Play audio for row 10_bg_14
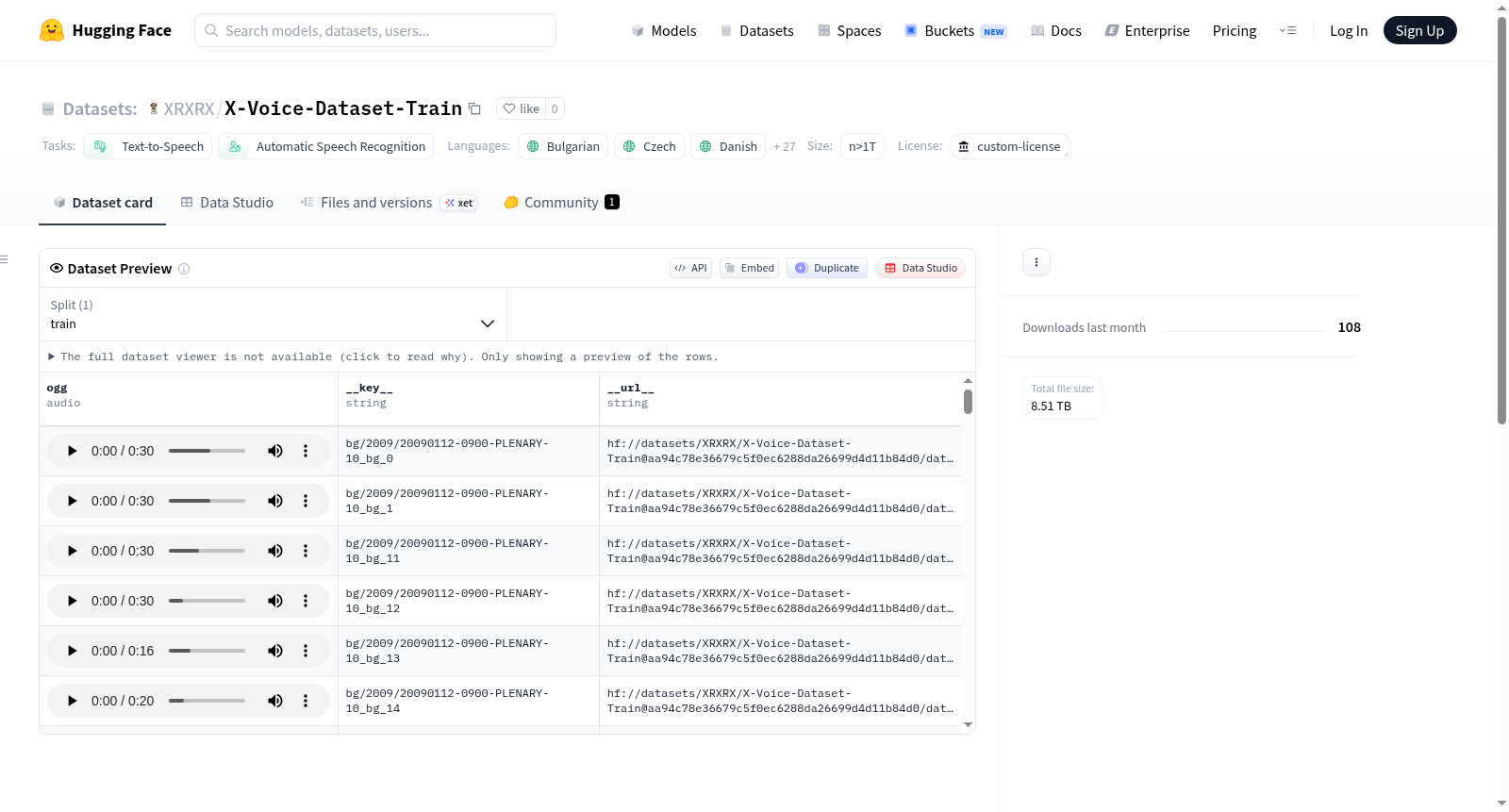The width and height of the screenshot is (1509, 812). point(72,701)
